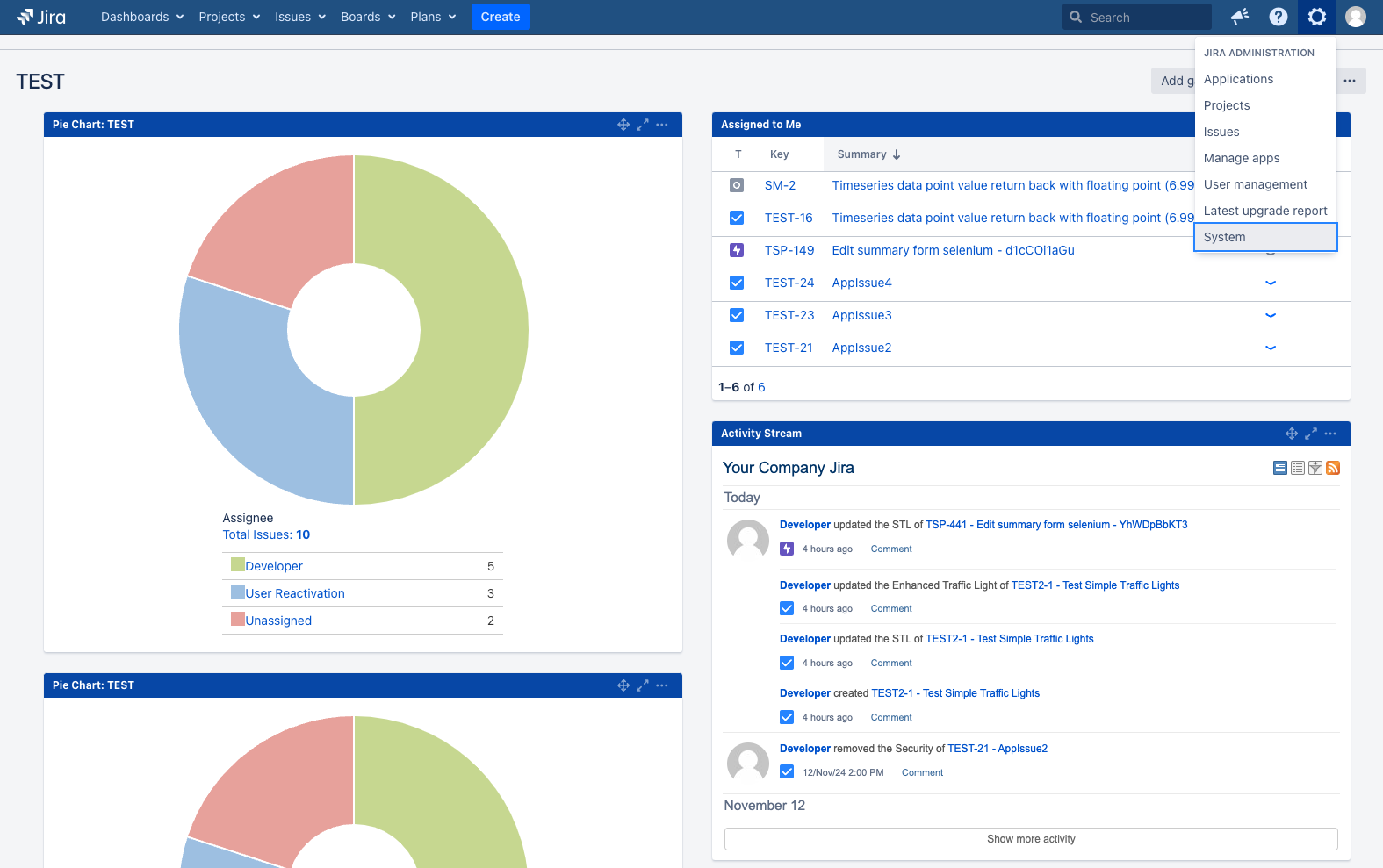Click move handle on first Pie Chart gadget
Screen dimensions: 1383x868
(623, 125)
